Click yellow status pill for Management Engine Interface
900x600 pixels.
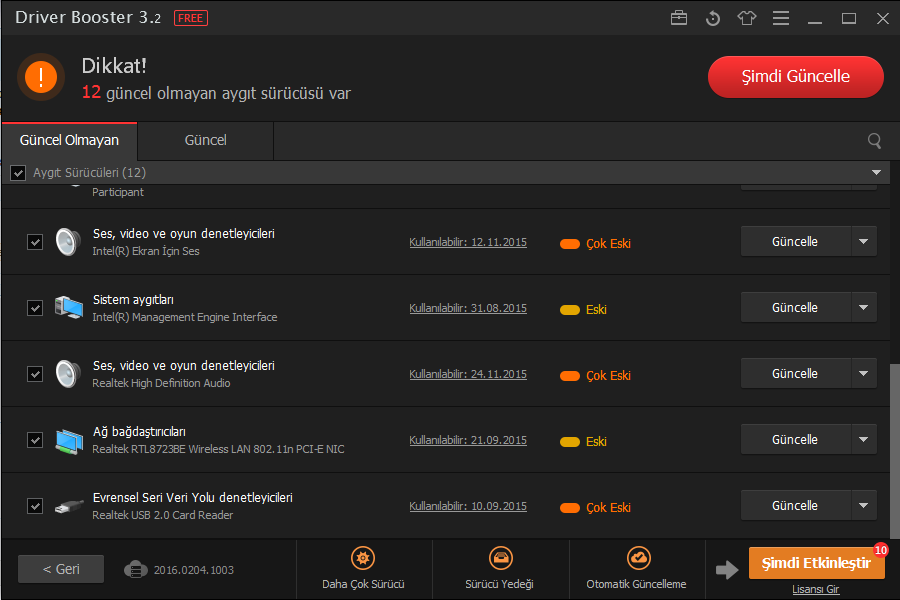pos(569,310)
